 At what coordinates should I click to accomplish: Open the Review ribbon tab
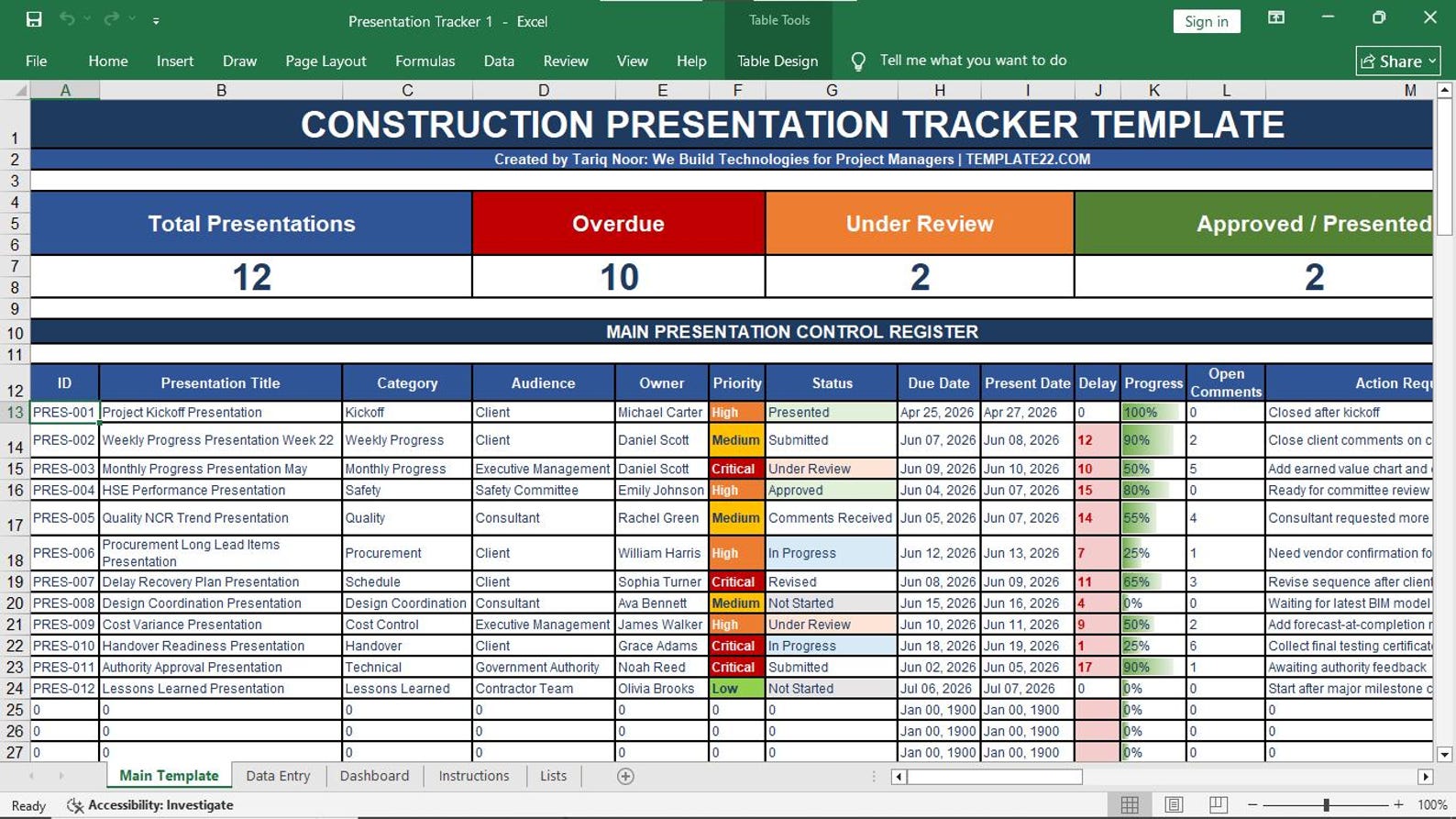(x=566, y=61)
